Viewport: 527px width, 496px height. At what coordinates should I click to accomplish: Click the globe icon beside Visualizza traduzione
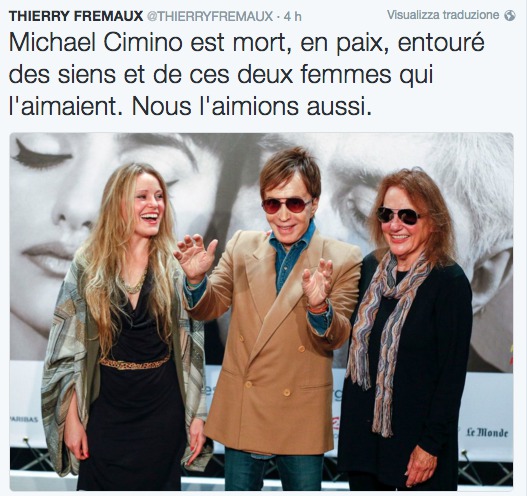point(510,15)
